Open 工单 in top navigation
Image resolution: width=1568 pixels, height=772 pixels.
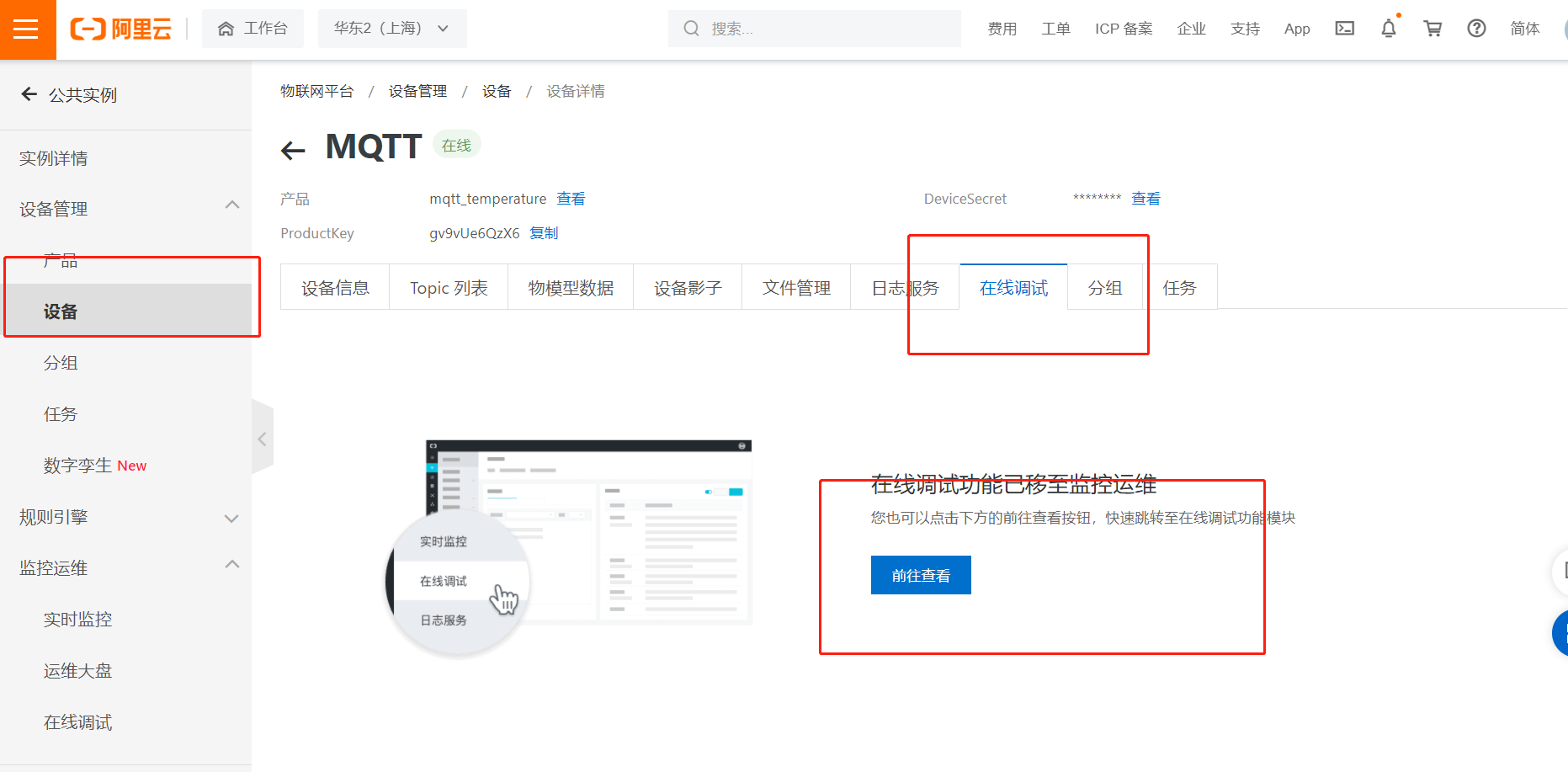pyautogui.click(x=1055, y=29)
